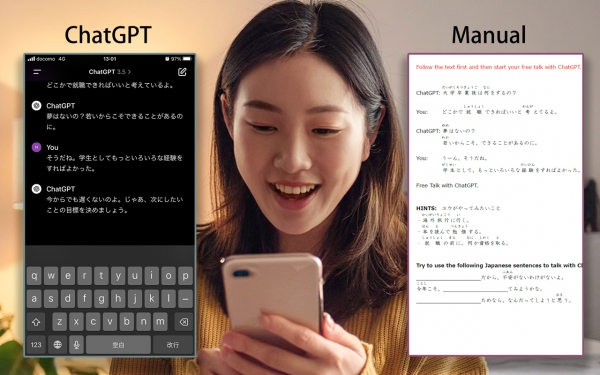
Task: Tap ChatGPT avatar beside the 夢はないの message
Action: tap(36, 106)
